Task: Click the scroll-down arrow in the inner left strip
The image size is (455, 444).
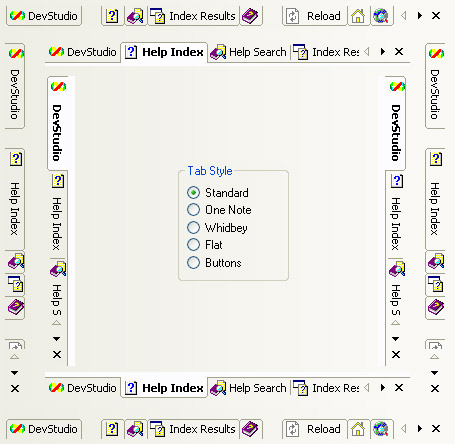Action: pyautogui.click(x=57, y=339)
